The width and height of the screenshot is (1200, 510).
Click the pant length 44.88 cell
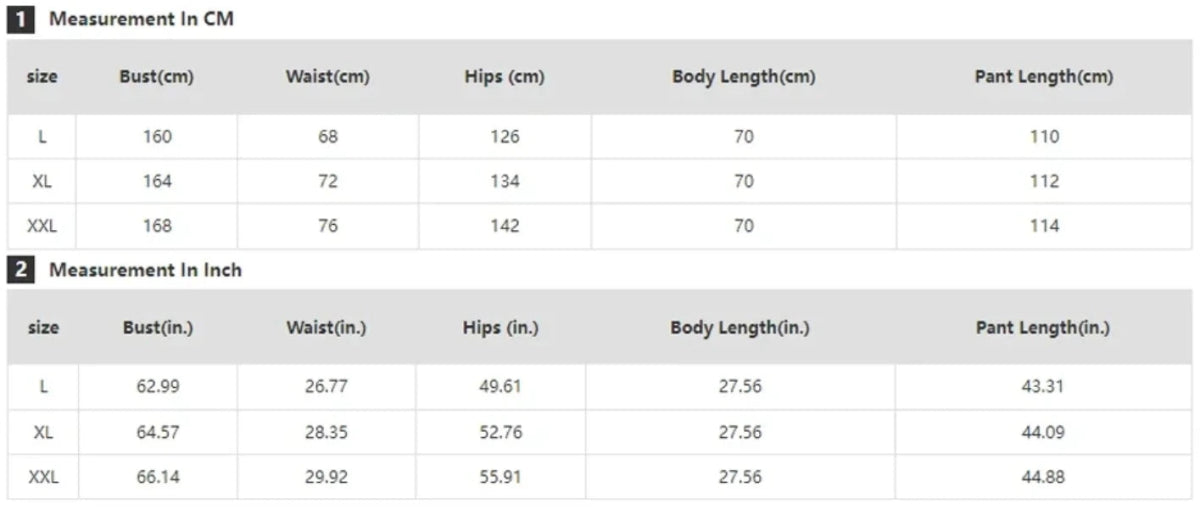(1043, 477)
